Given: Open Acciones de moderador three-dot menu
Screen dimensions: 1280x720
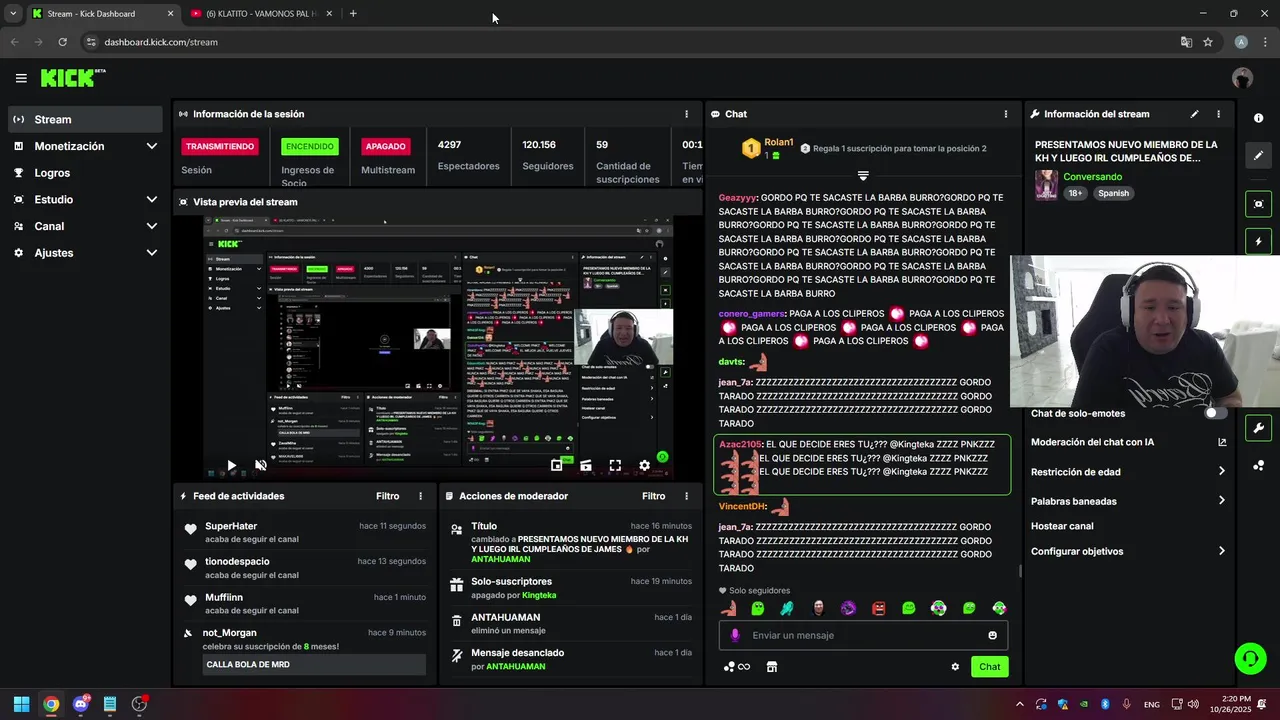Looking at the screenshot, I should pos(686,496).
